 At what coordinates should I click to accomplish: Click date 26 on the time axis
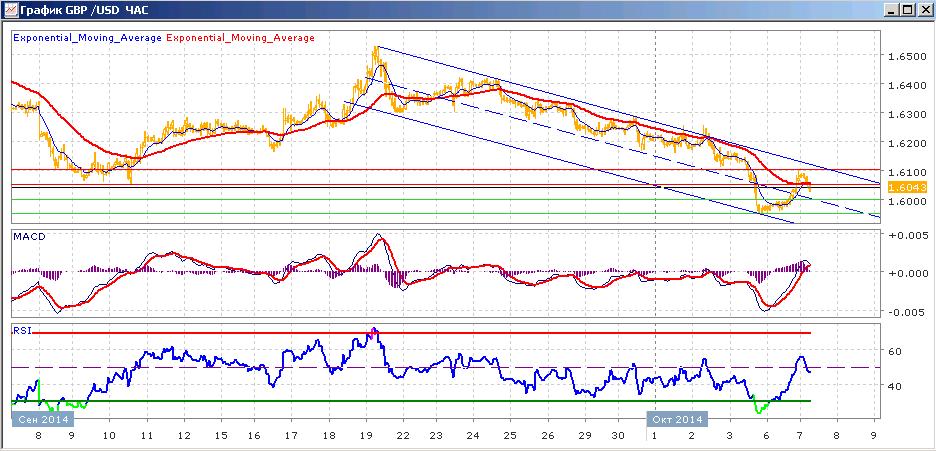coord(549,435)
